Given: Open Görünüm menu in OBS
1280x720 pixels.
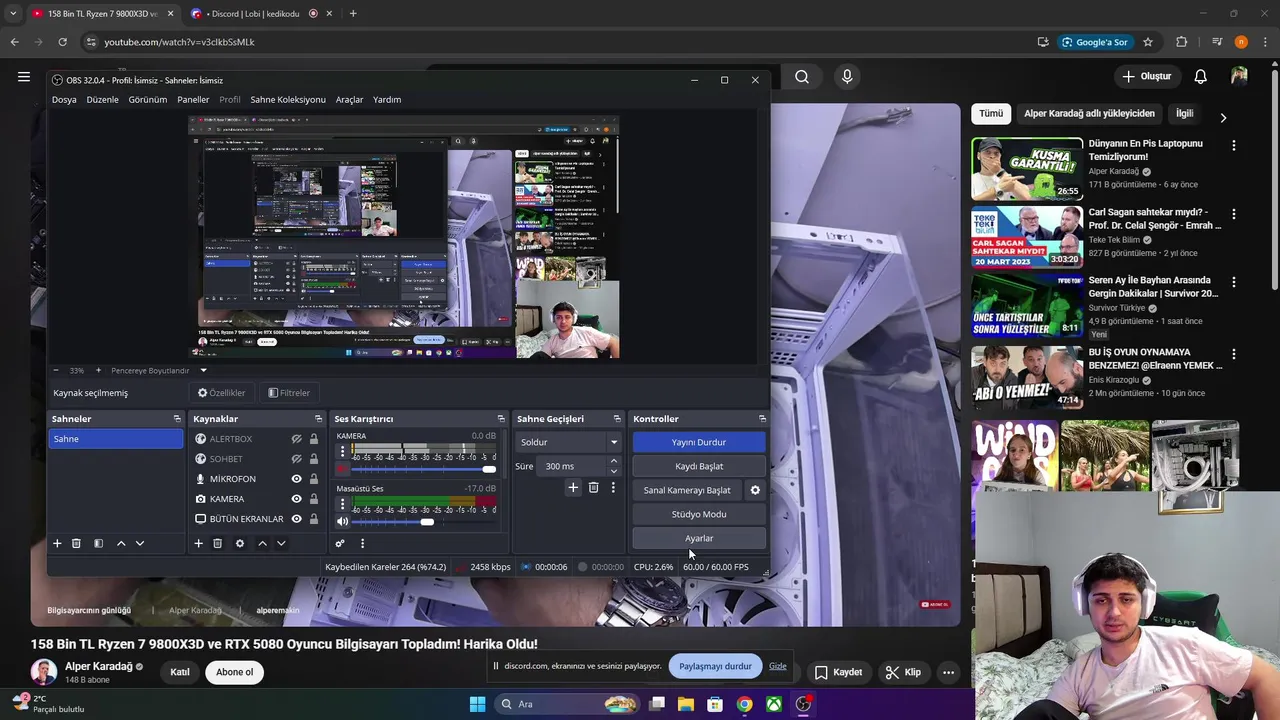Looking at the screenshot, I should coord(148,99).
